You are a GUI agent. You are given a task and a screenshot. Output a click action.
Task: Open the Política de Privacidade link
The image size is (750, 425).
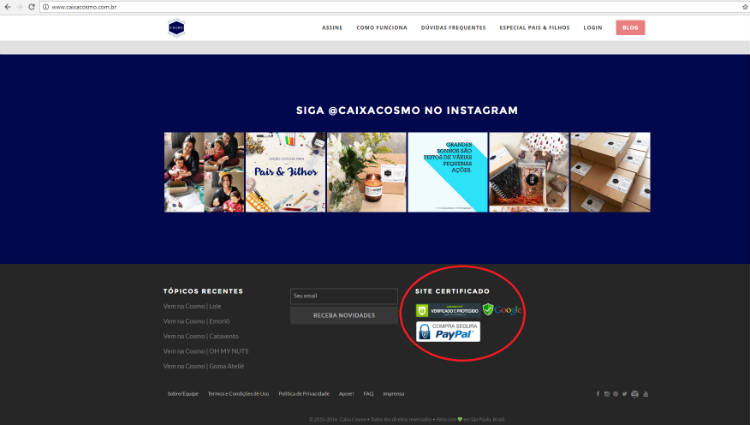pyautogui.click(x=304, y=394)
